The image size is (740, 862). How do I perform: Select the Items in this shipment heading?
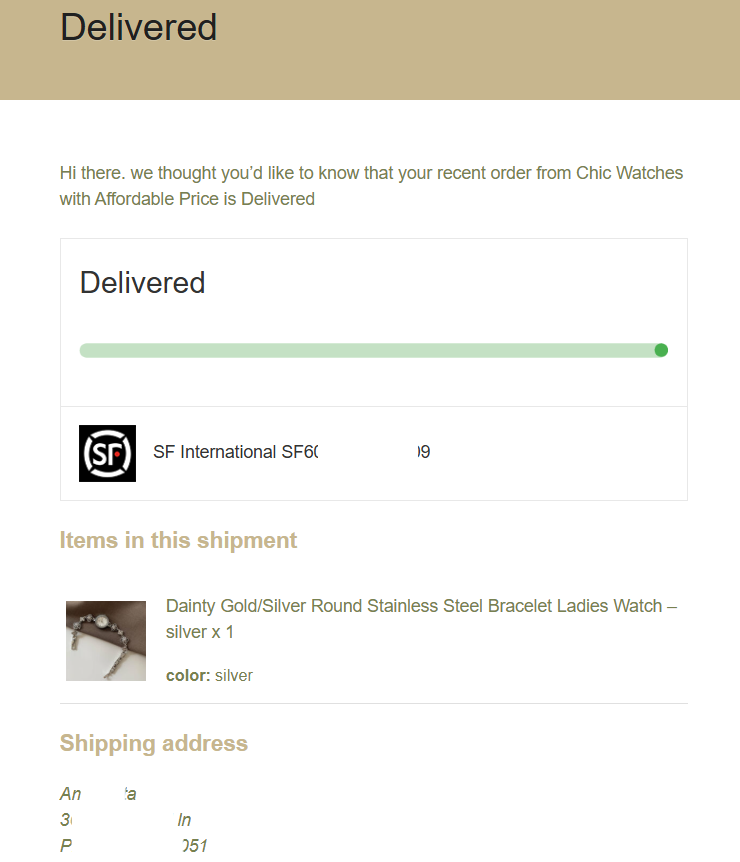pyautogui.click(x=178, y=540)
